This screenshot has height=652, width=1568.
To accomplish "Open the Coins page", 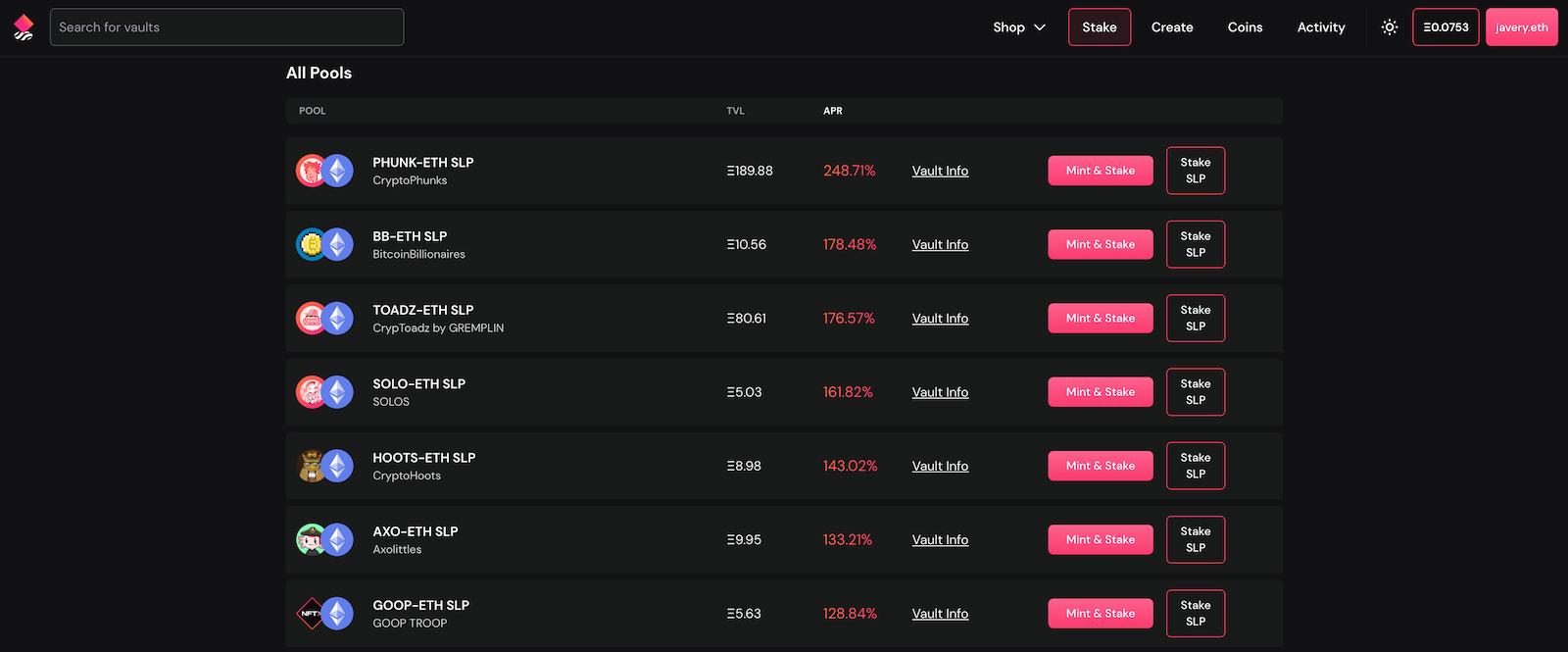I will (x=1245, y=27).
